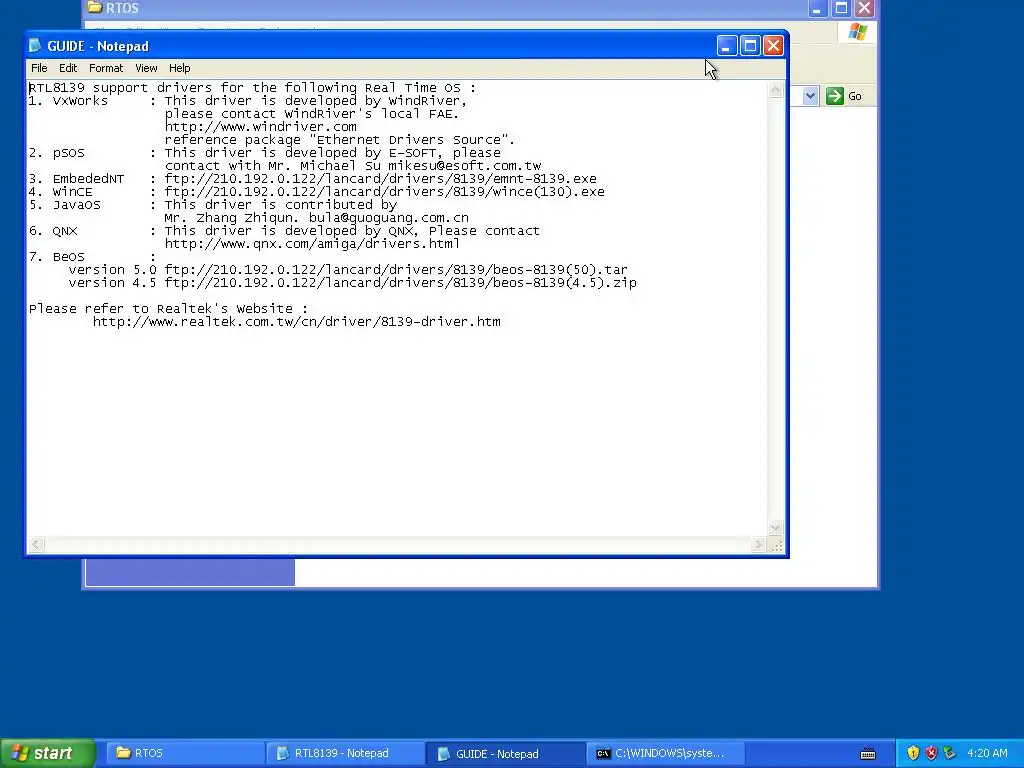This screenshot has height=768, width=1024.
Task: Click the mikesu@esoft.com.tw email text
Action: pos(464,166)
